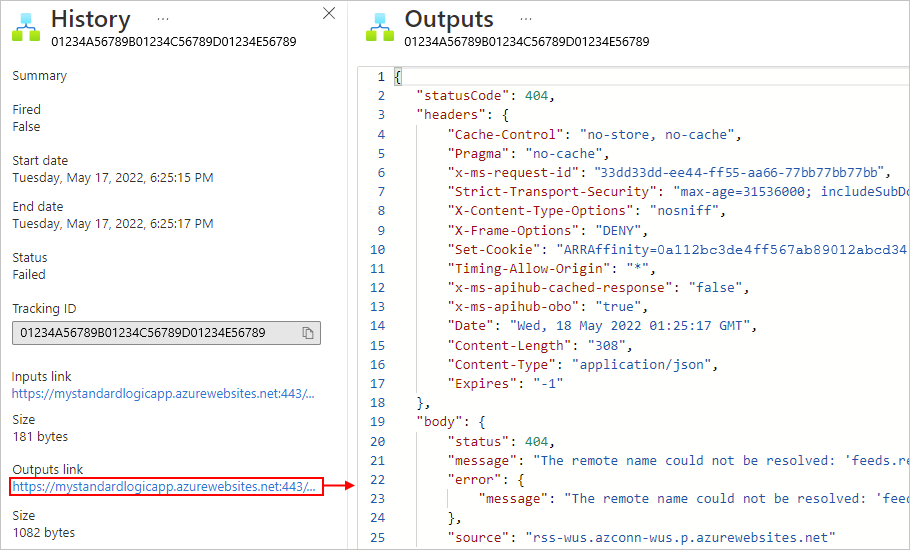Open the Inputs link URL
Viewport: 910px width, 550px height.
(x=163, y=394)
